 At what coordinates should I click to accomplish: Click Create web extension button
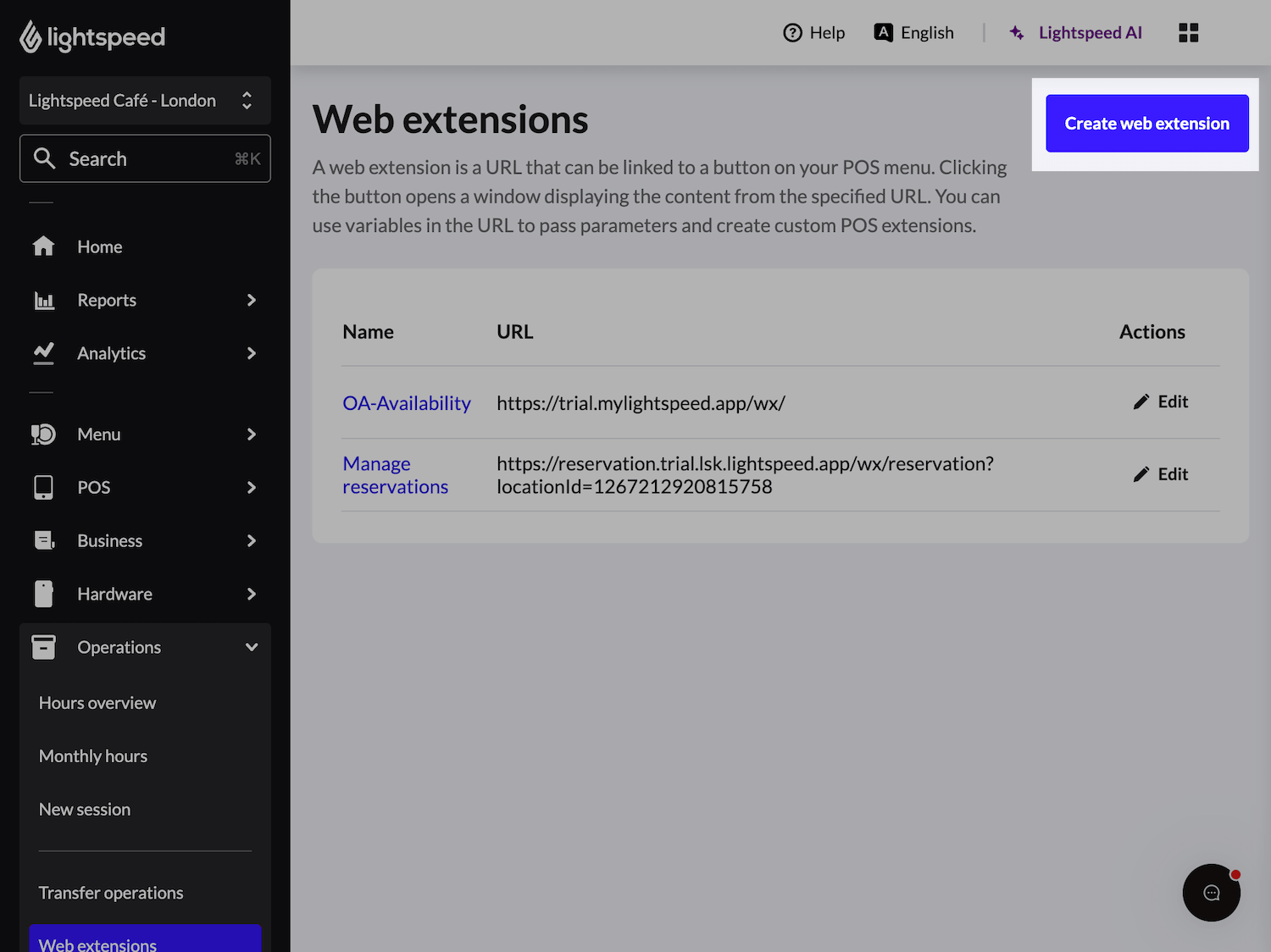pos(1147,124)
